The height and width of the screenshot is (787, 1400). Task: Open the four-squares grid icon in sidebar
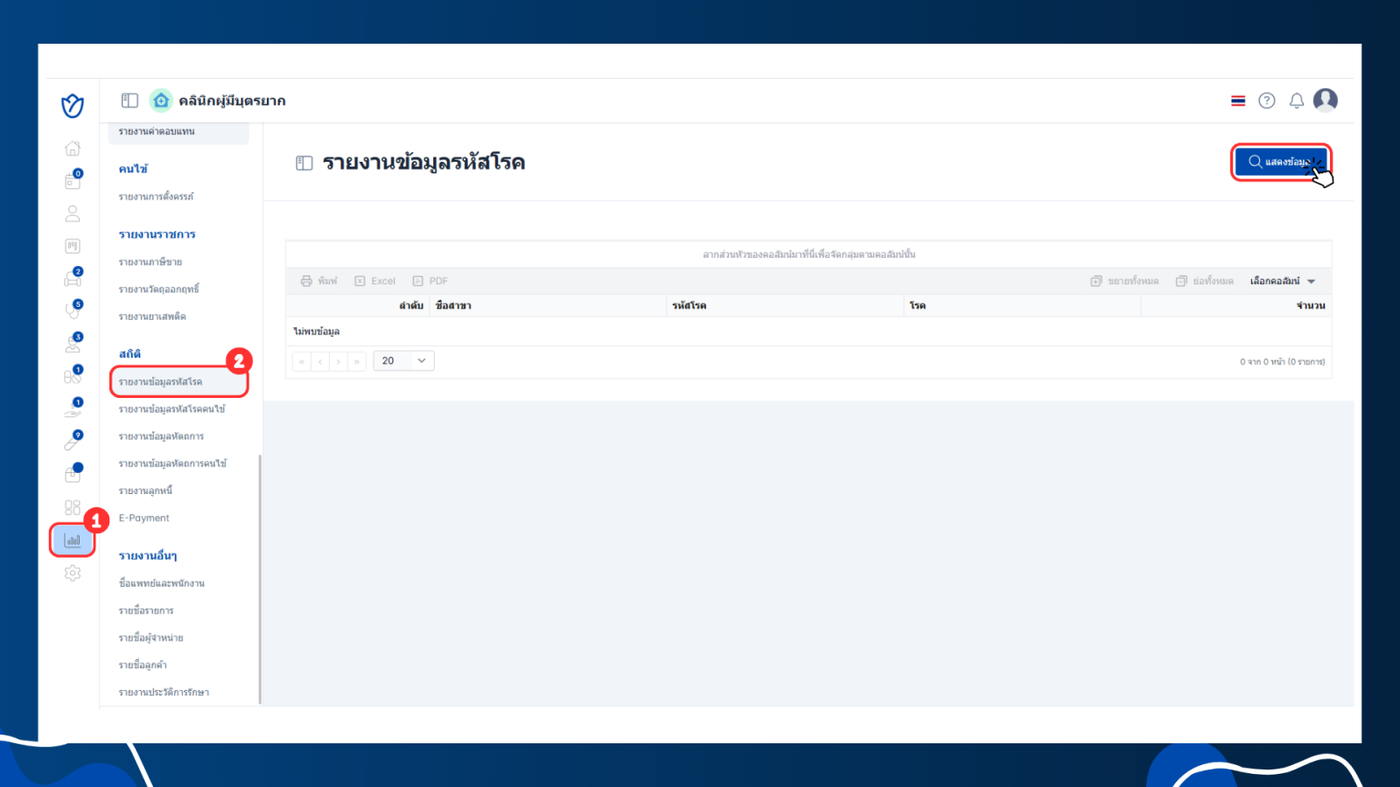[x=72, y=508]
